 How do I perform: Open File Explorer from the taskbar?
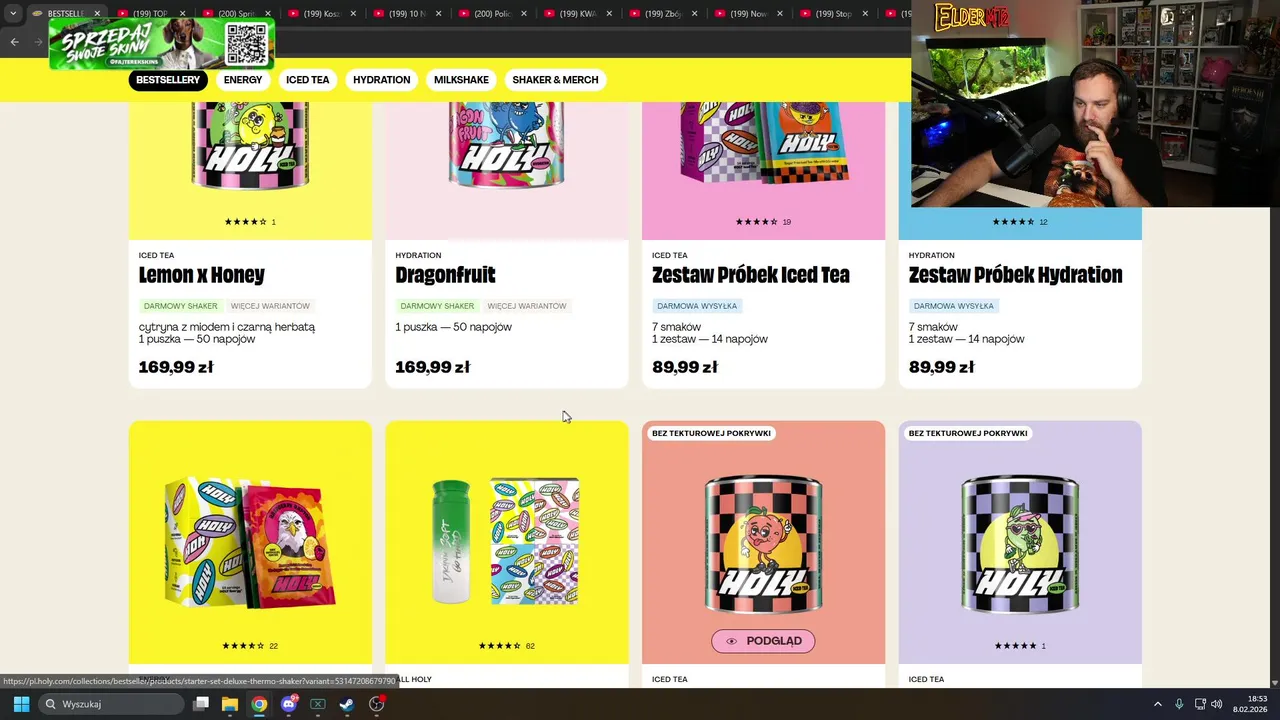click(x=230, y=704)
